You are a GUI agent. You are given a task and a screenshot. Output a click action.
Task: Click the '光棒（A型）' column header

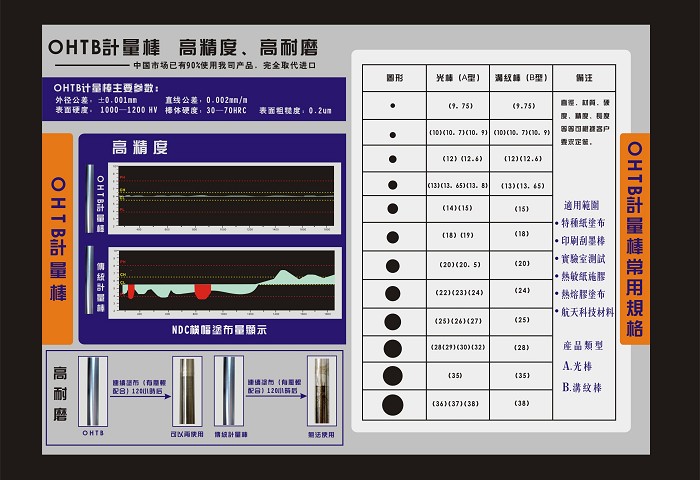tap(458, 78)
